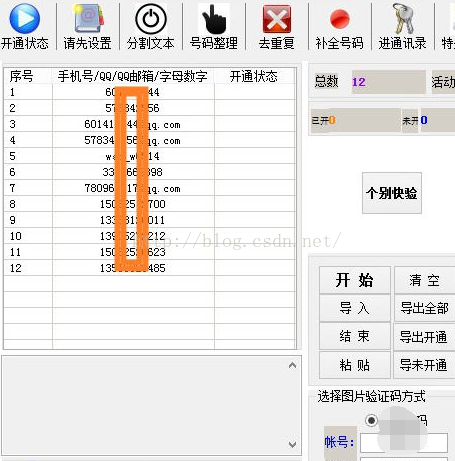
Task: Select table row number 8
Action: (150, 204)
